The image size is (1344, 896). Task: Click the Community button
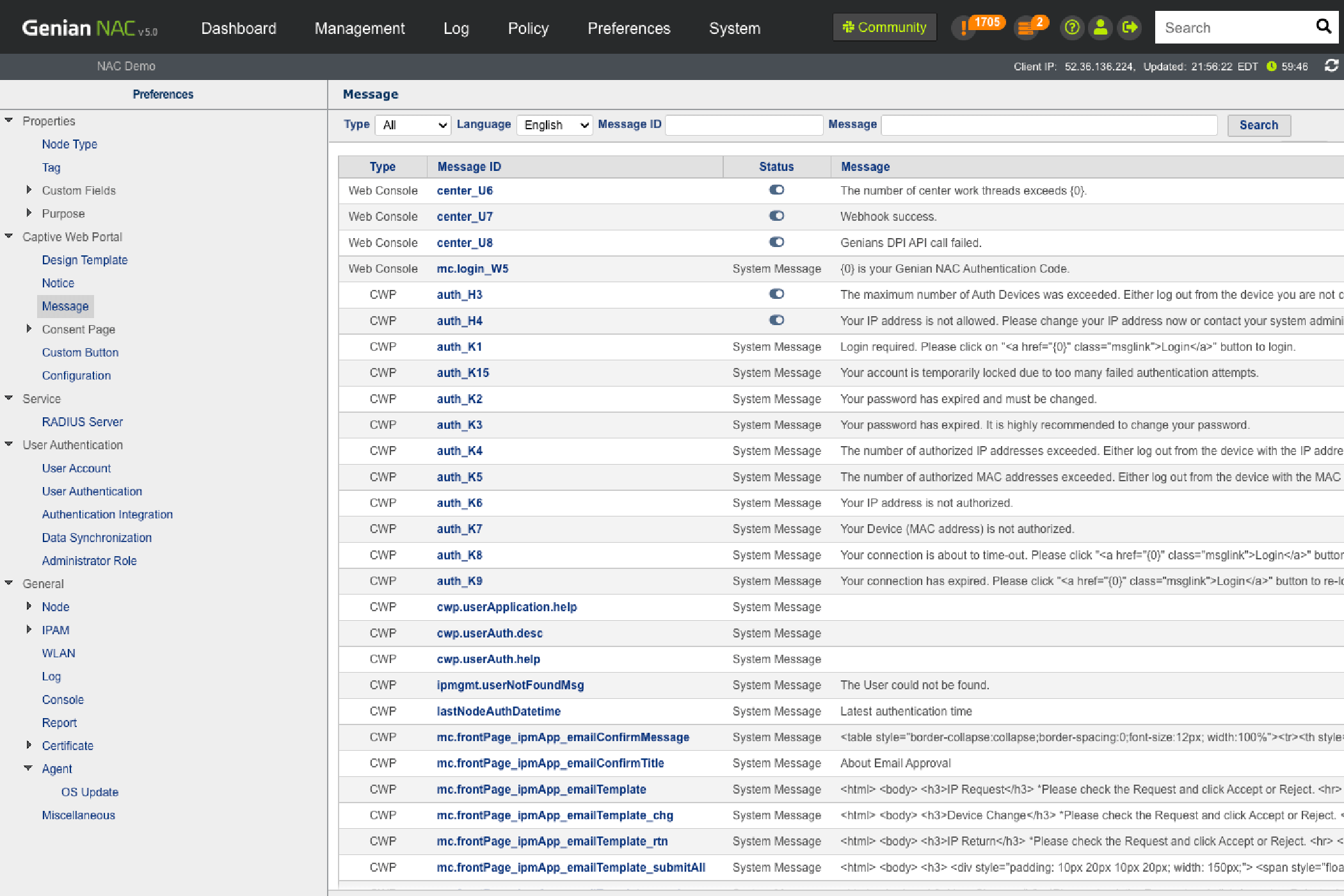(x=884, y=28)
